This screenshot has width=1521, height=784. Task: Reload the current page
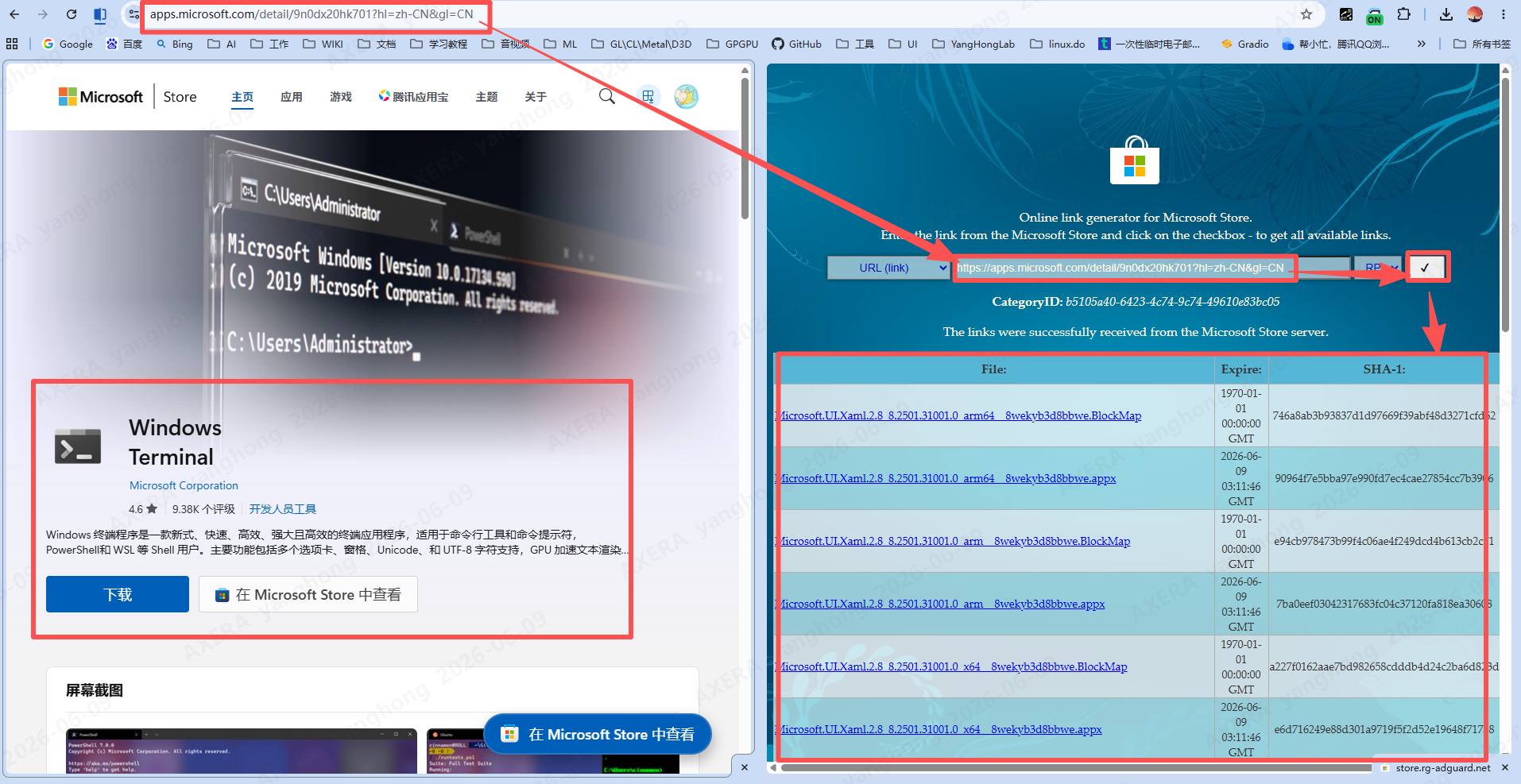pos(72,14)
